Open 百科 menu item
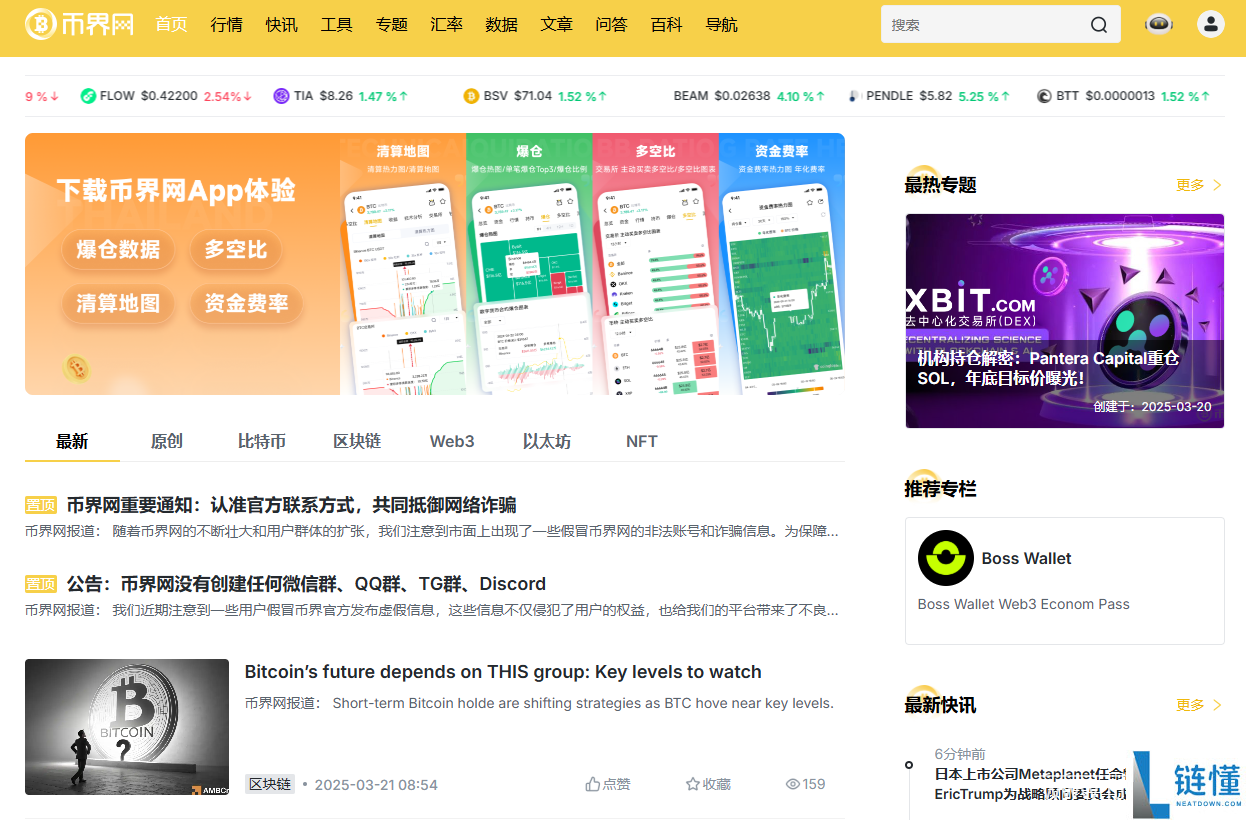Viewport: 1246px width, 820px height. point(666,24)
